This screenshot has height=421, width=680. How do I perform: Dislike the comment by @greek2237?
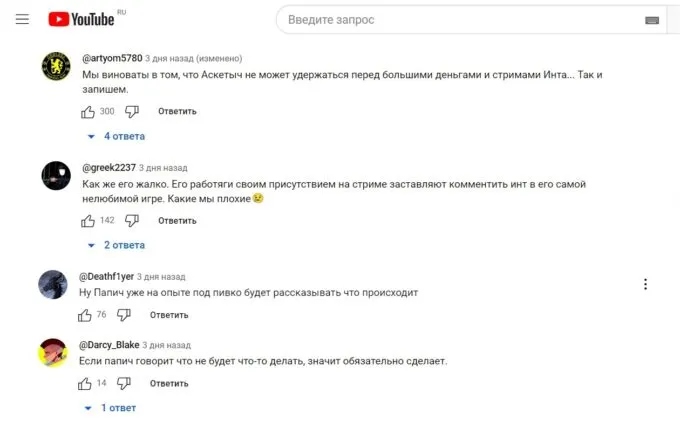[133, 220]
